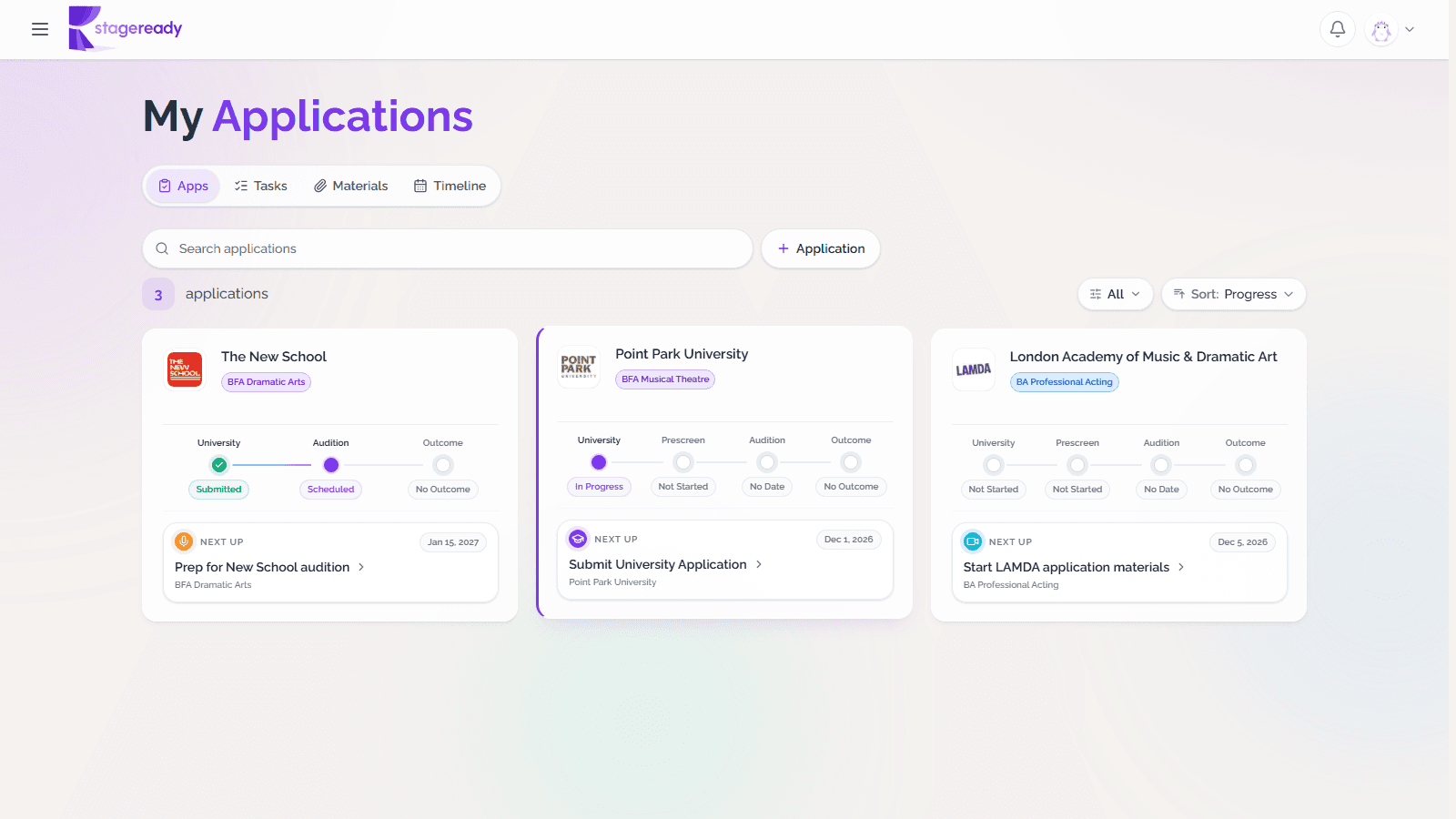Image resolution: width=1456 pixels, height=819 pixels.
Task: Click New School Audition step marker
Action: pyautogui.click(x=331, y=465)
